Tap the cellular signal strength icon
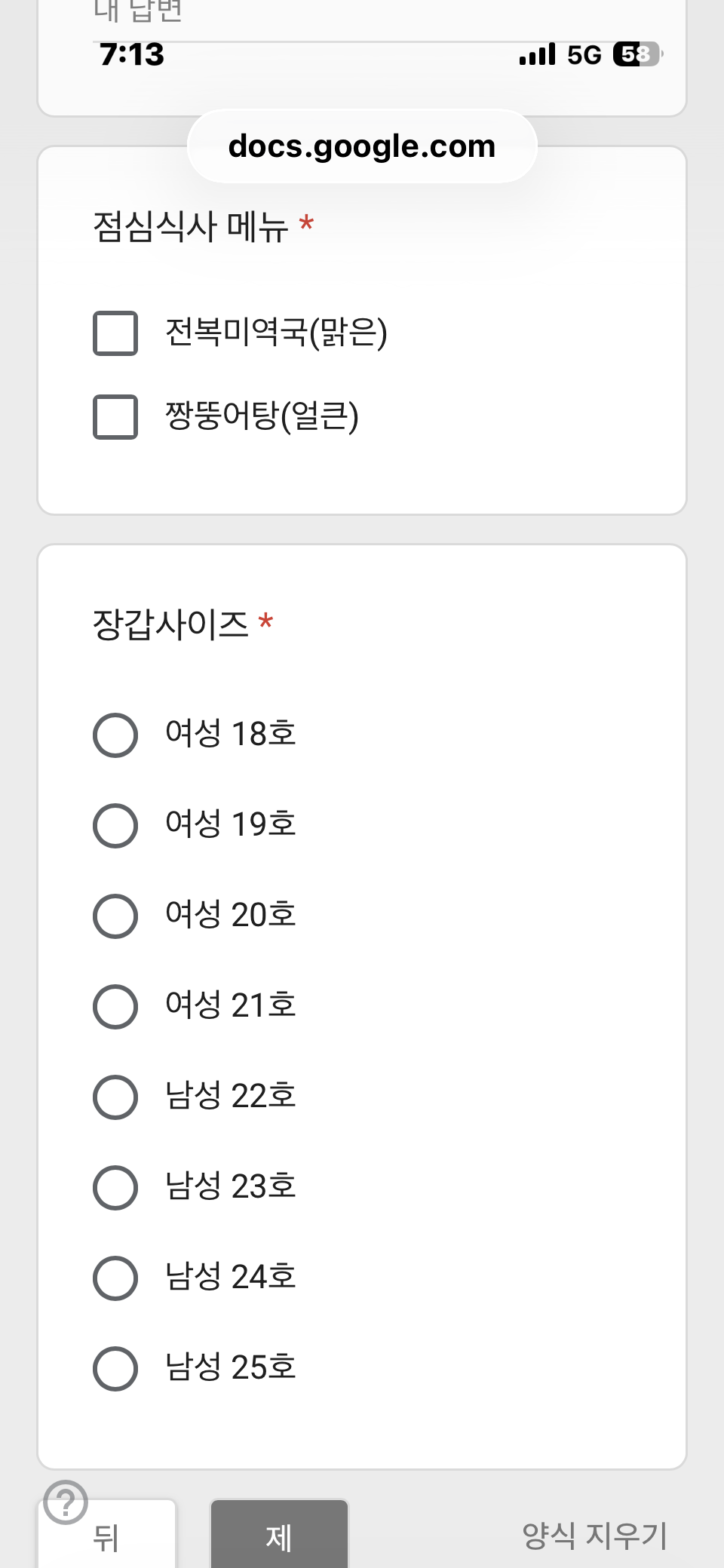The width and height of the screenshot is (724, 1568). click(537, 54)
